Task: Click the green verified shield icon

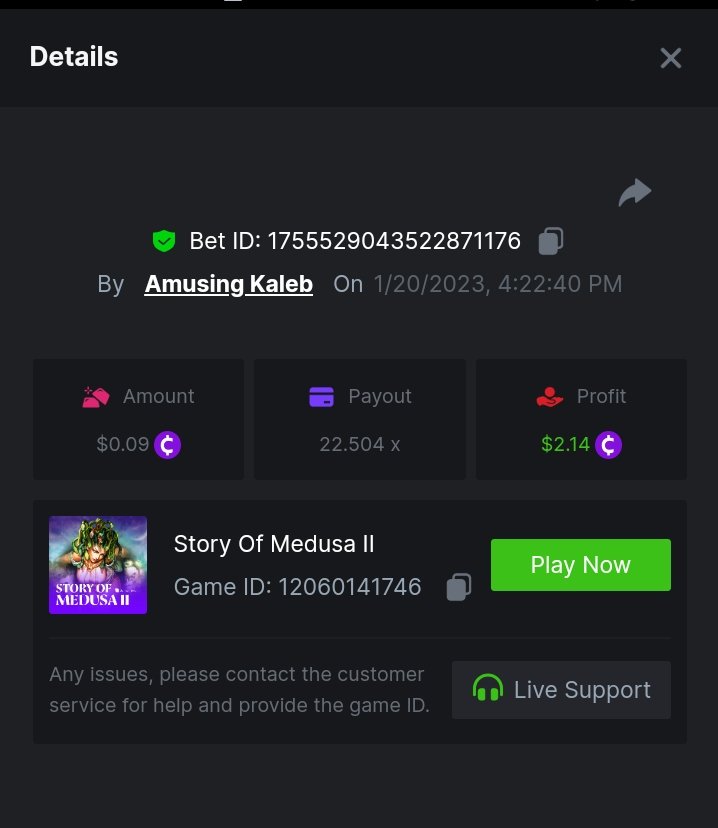Action: (164, 241)
